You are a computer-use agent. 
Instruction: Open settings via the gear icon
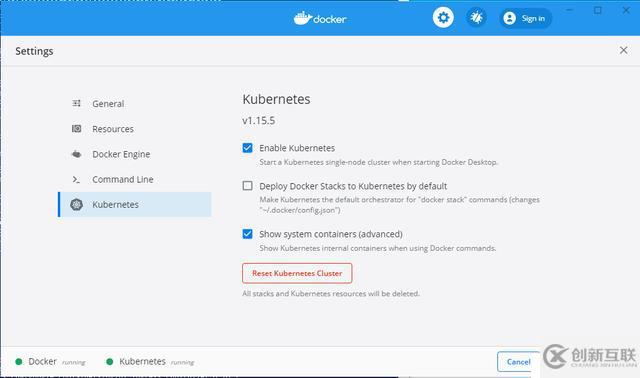[x=443, y=18]
